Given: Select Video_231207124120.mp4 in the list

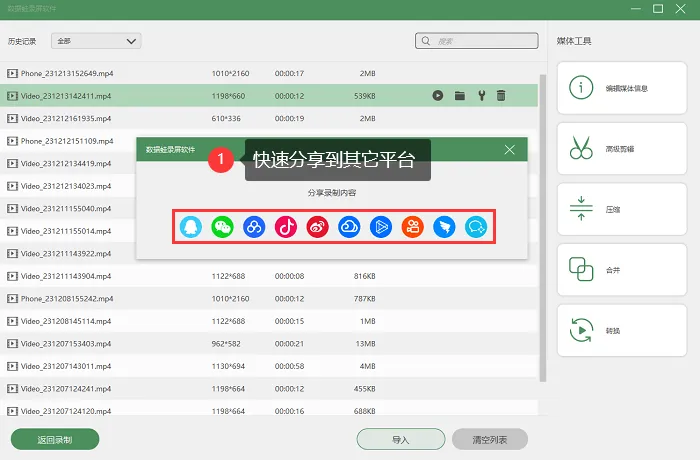Looking at the screenshot, I should pos(66,411).
